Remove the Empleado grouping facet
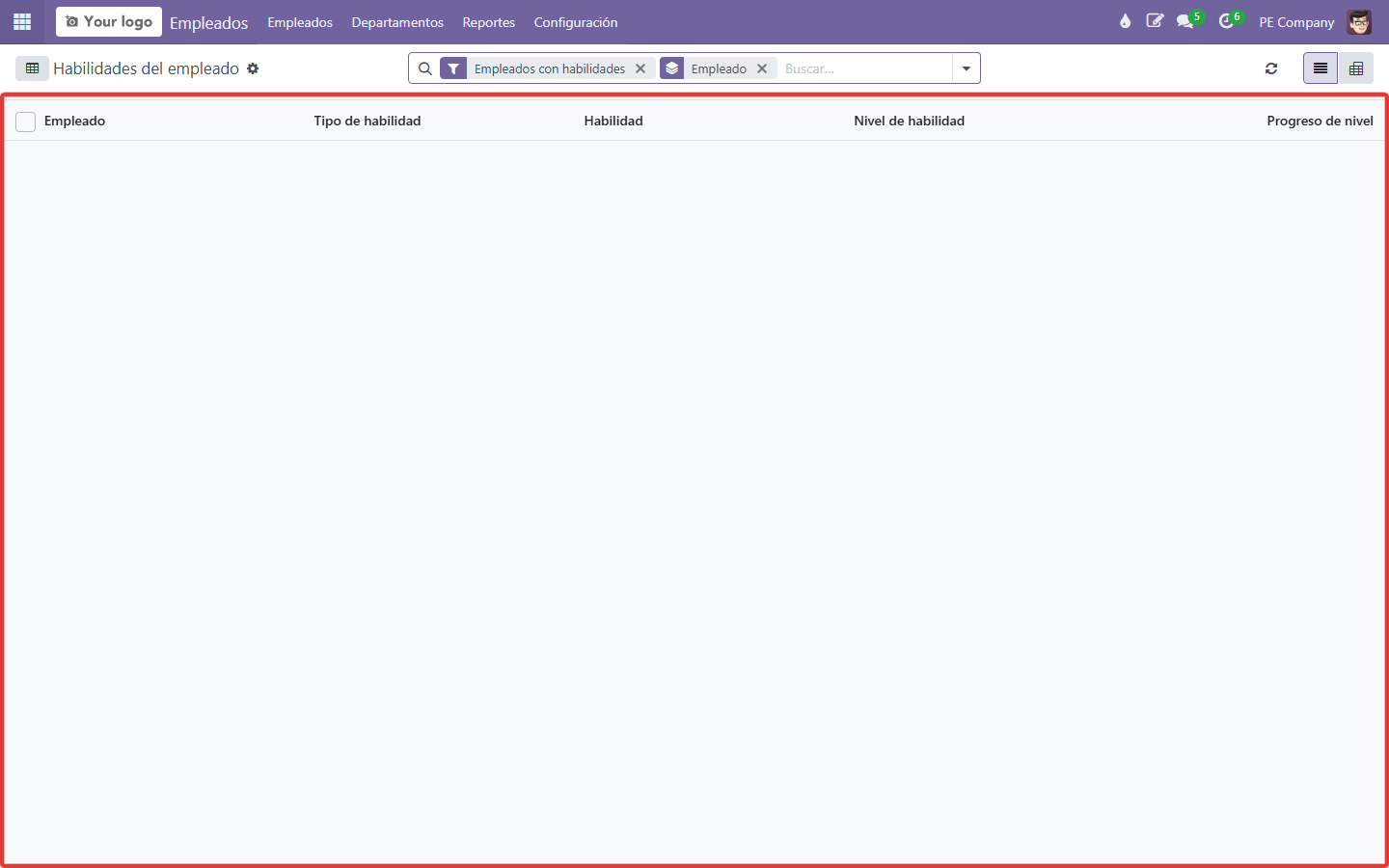Image resolution: width=1389 pixels, height=868 pixels. (x=762, y=68)
